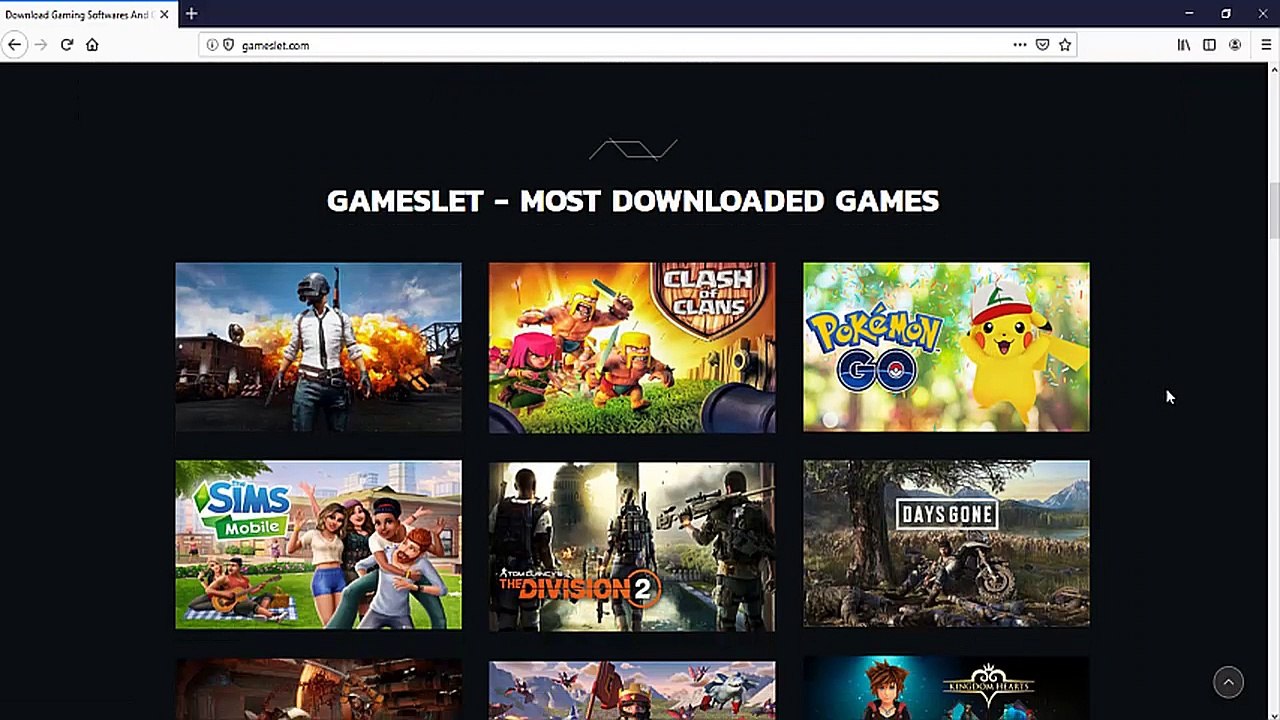Click the 'Gameslet – Most Downloaded Games' heading
1280x720 pixels.
tap(633, 201)
